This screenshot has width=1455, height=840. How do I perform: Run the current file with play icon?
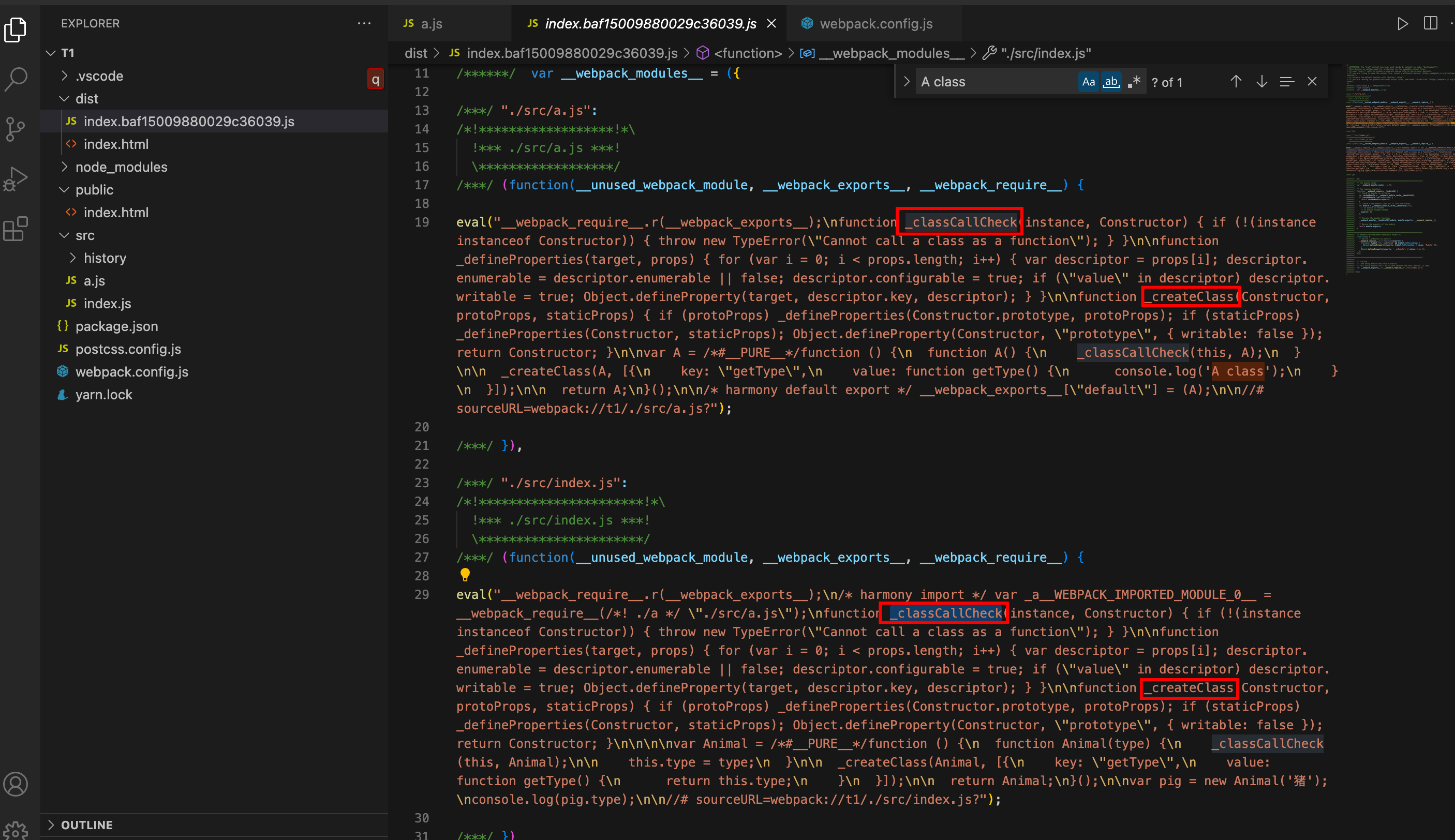(x=1402, y=24)
